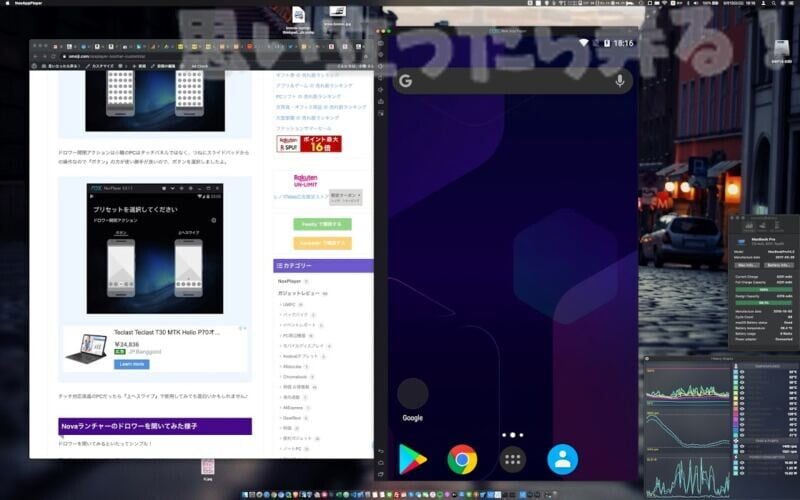Open the ガジェットレビュー category link

298,293
